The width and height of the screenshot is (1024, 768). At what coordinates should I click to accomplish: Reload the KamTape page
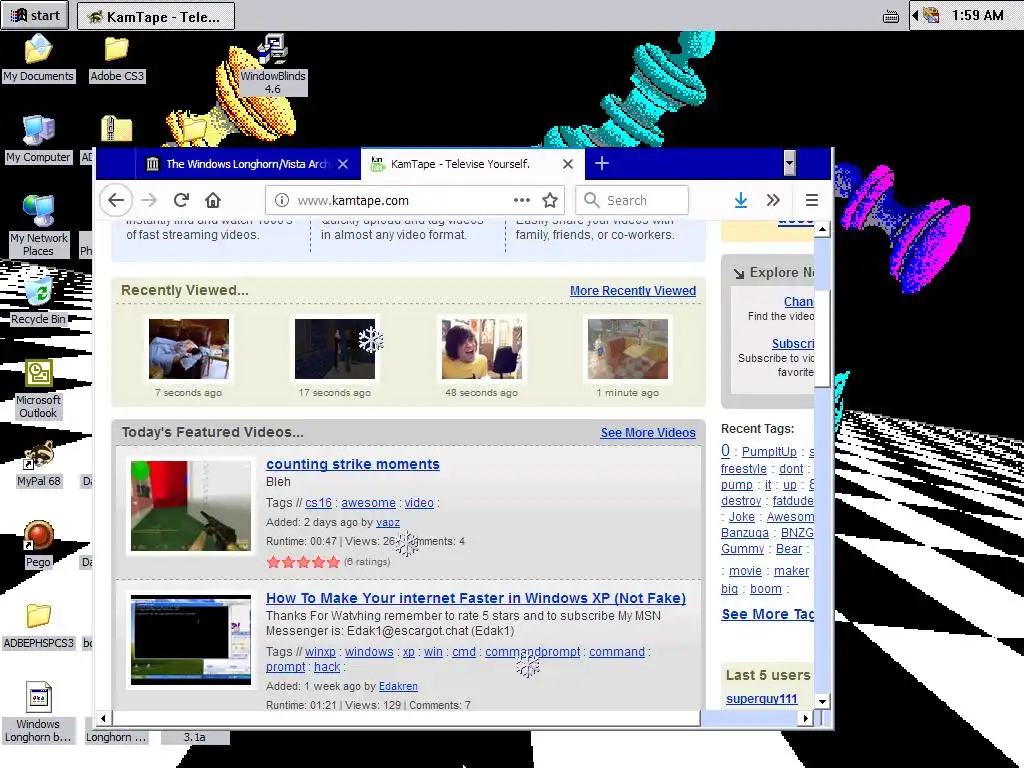(x=182, y=200)
